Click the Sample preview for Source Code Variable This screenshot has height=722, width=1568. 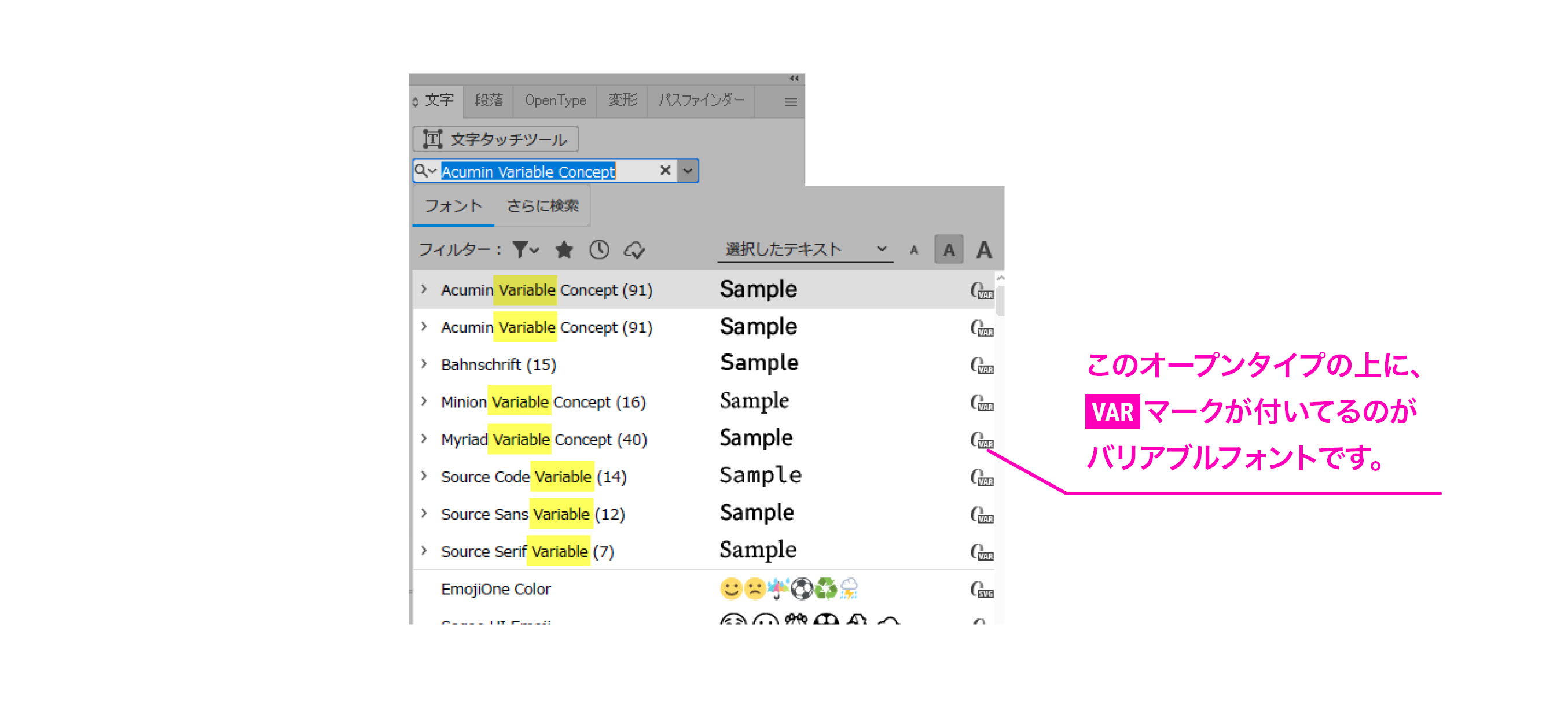(760, 476)
